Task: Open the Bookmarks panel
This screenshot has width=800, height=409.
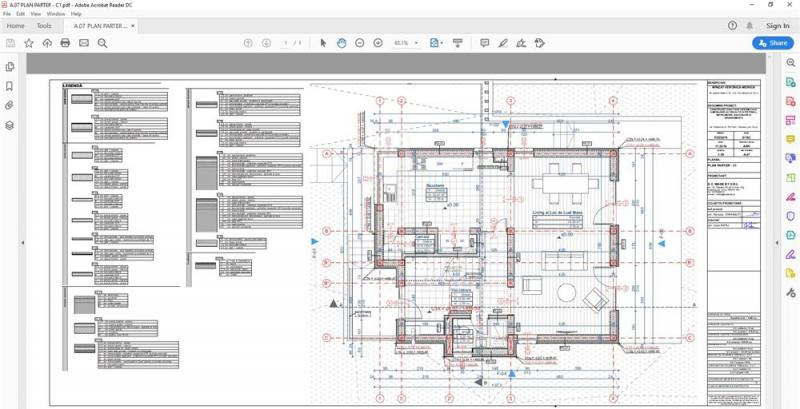Action: pyautogui.click(x=10, y=86)
